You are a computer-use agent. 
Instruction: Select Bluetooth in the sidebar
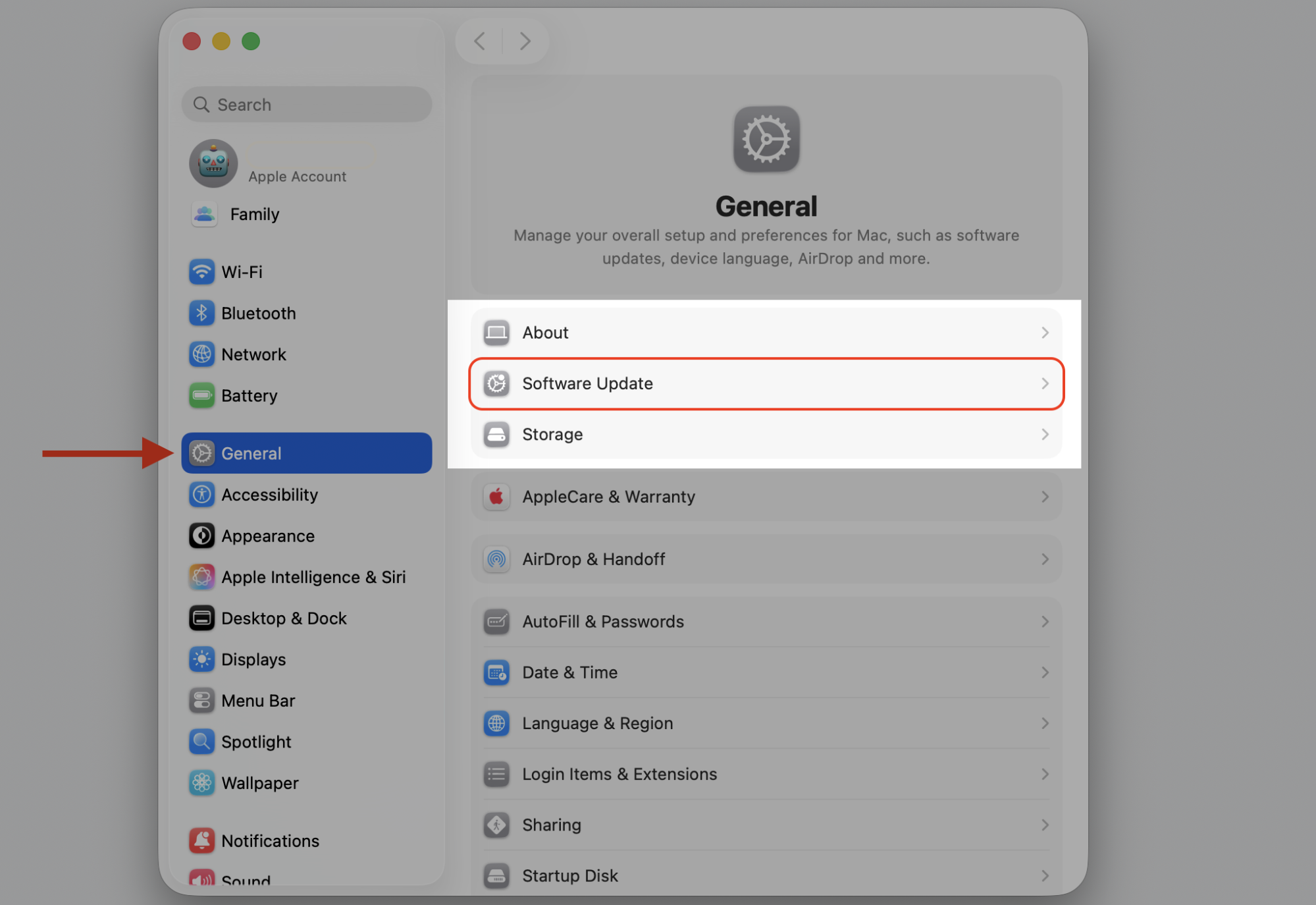(x=307, y=314)
